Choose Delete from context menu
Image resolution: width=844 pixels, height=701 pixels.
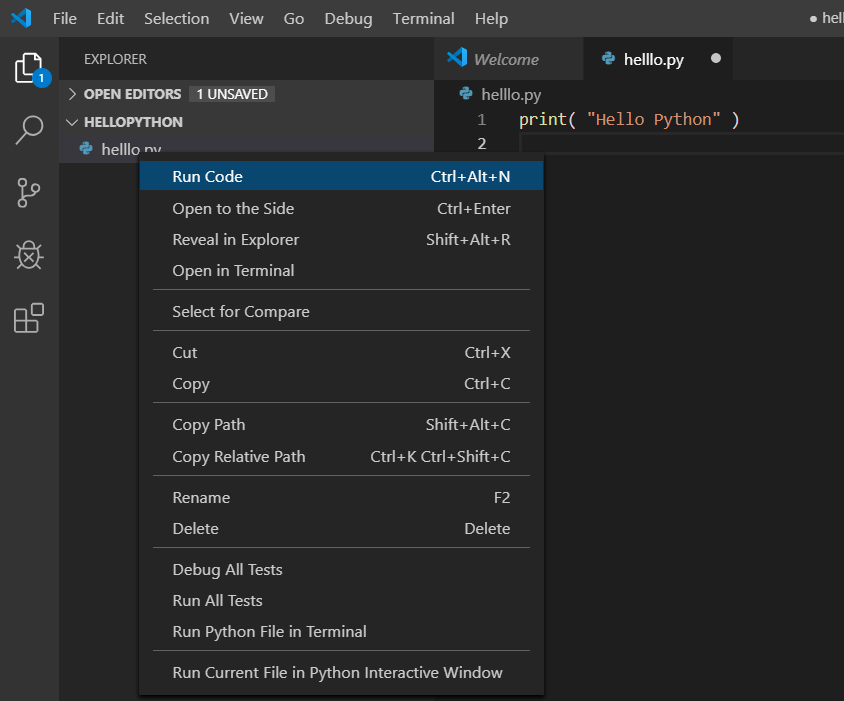(341, 528)
